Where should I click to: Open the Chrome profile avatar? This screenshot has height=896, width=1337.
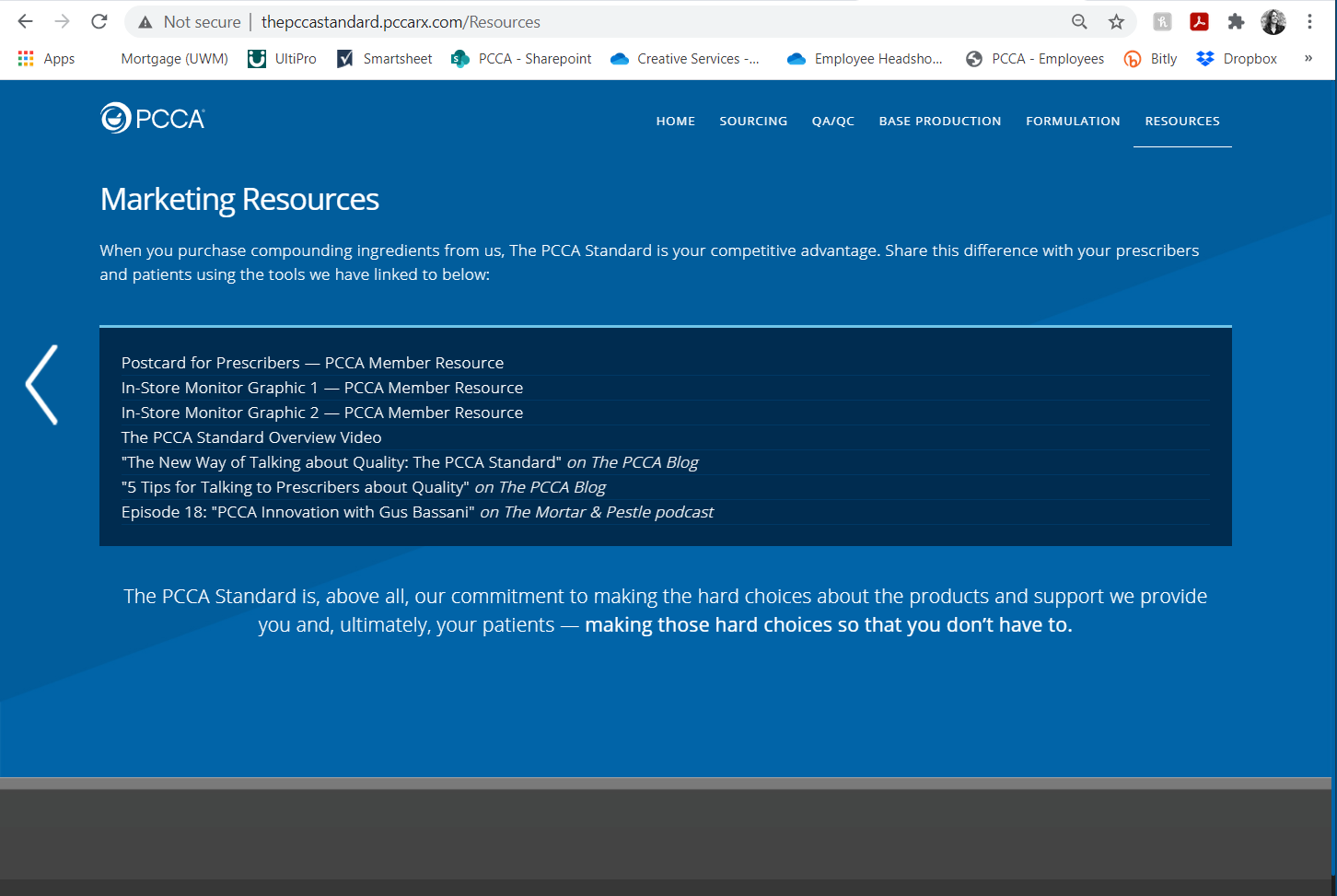pyautogui.click(x=1273, y=22)
